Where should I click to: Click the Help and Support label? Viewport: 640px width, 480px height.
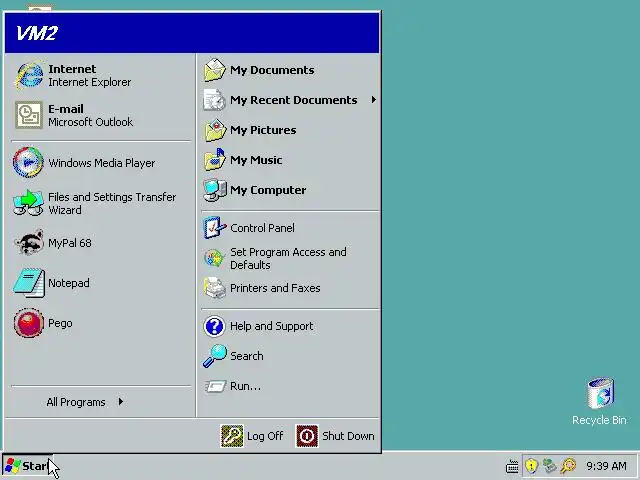(x=272, y=326)
